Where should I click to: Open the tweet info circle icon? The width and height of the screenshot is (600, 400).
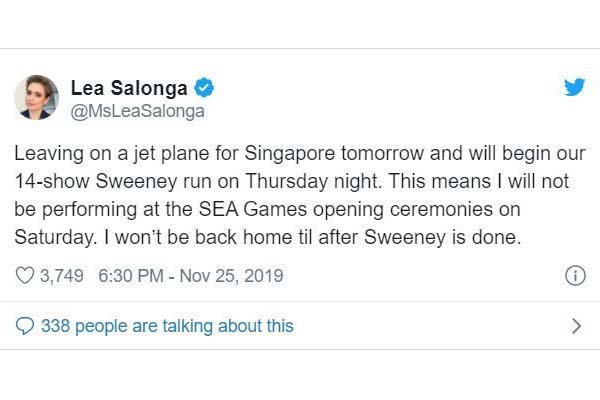pyautogui.click(x=575, y=275)
